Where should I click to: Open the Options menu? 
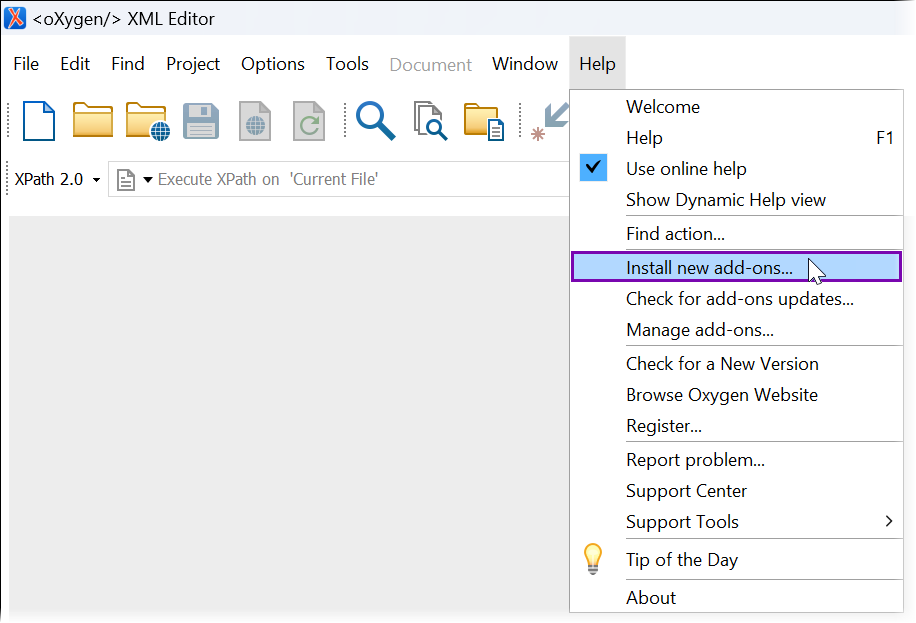(272, 64)
